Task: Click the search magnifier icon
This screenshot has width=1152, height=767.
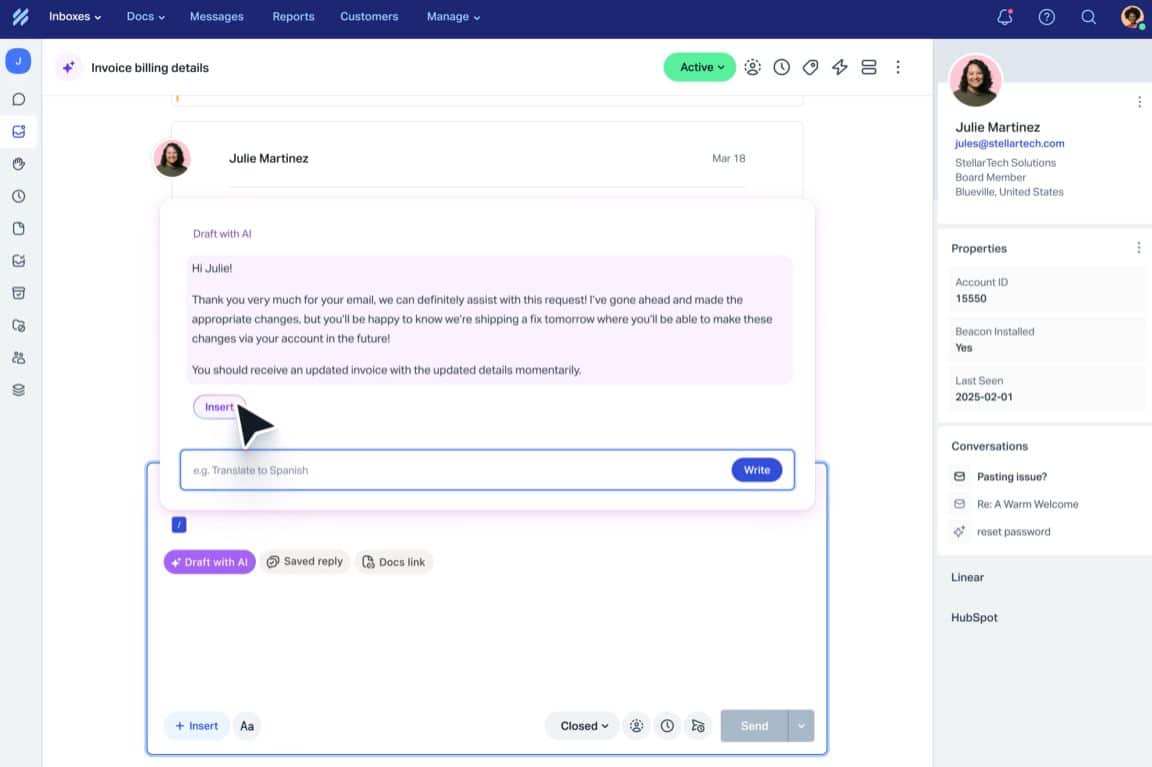Action: (x=1088, y=16)
